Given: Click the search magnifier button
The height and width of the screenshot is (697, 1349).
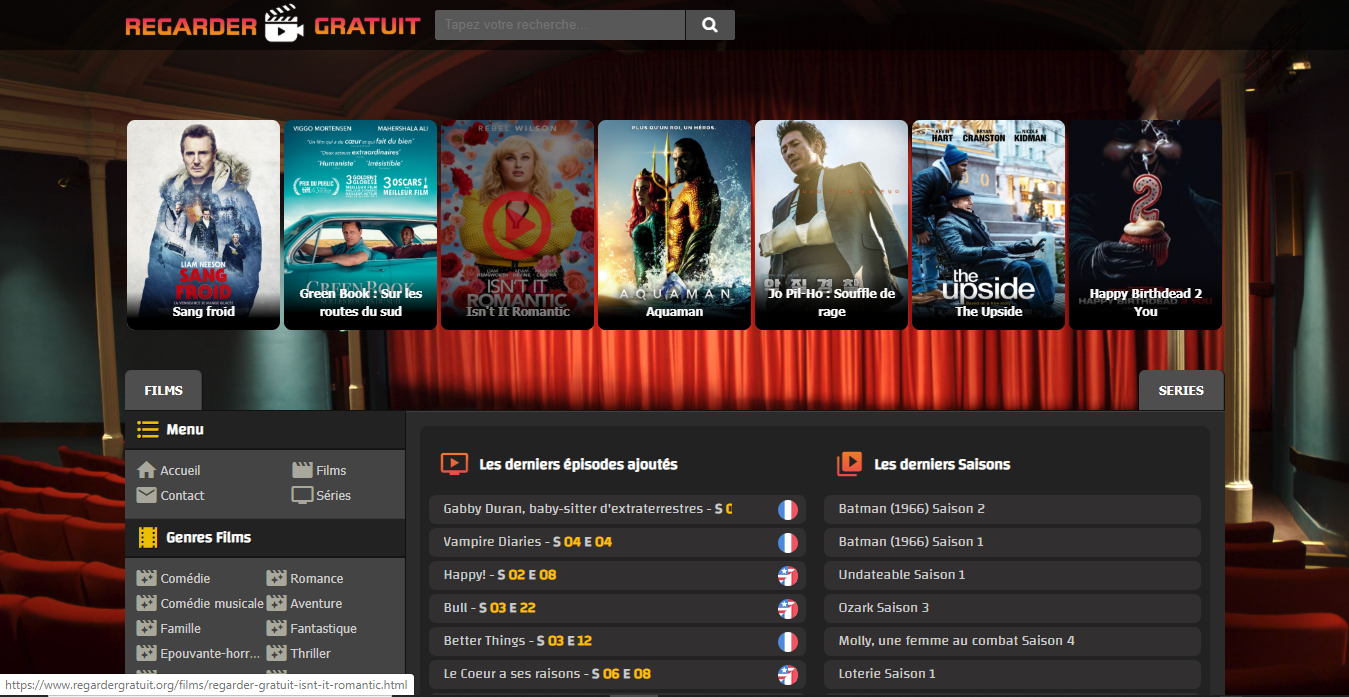Looking at the screenshot, I should (x=710, y=25).
